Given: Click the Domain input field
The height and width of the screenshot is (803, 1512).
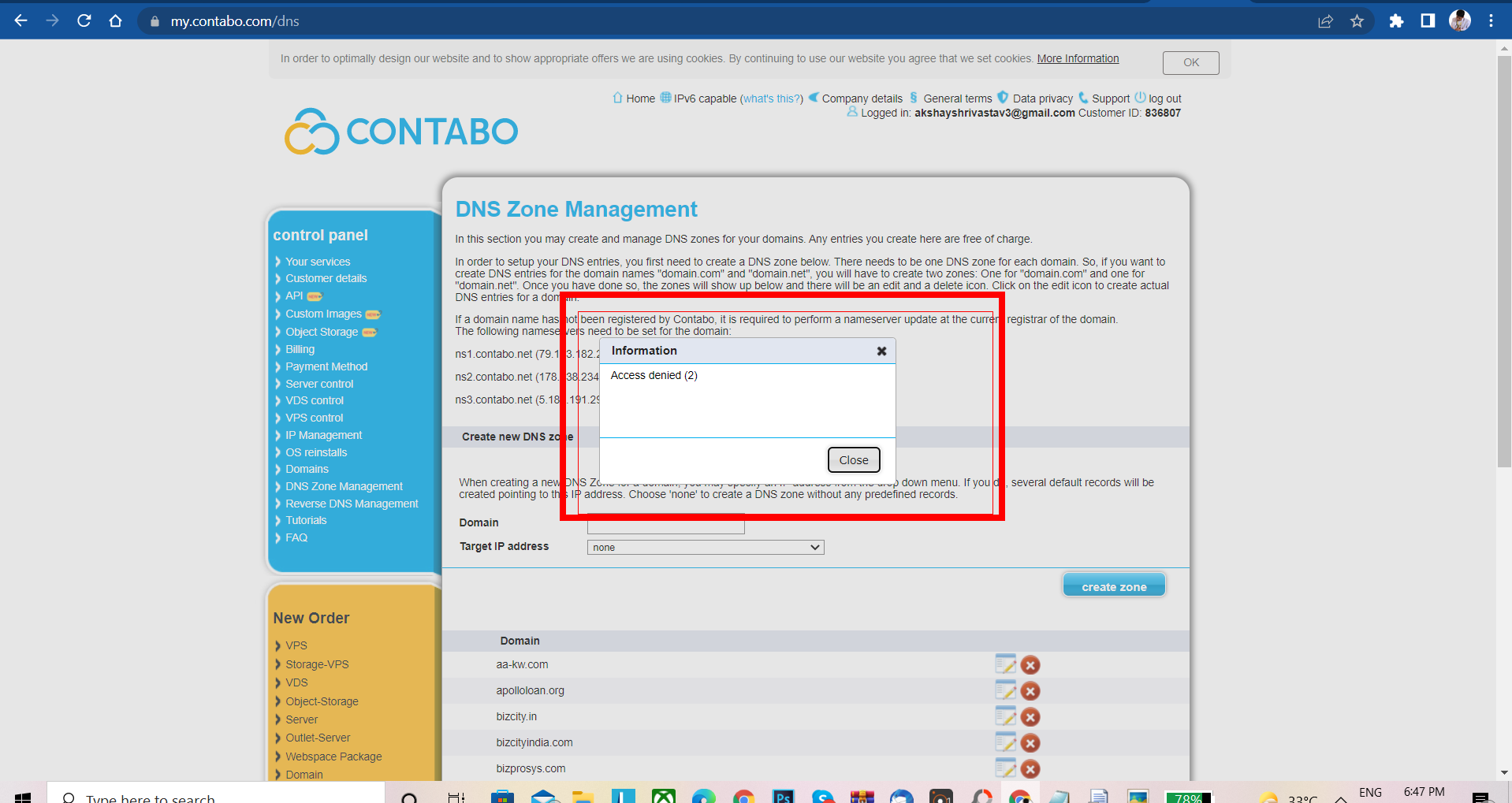Looking at the screenshot, I should [x=665, y=526].
